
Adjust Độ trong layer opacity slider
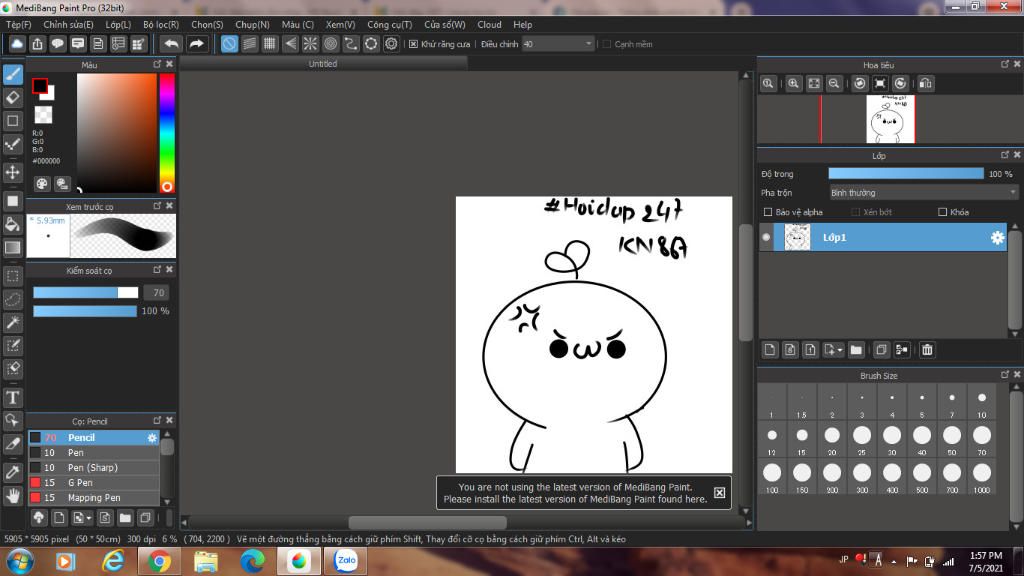click(906, 173)
